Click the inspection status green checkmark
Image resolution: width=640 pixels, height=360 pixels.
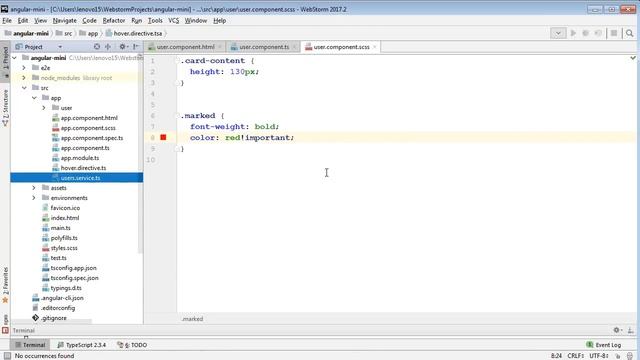click(x=633, y=58)
